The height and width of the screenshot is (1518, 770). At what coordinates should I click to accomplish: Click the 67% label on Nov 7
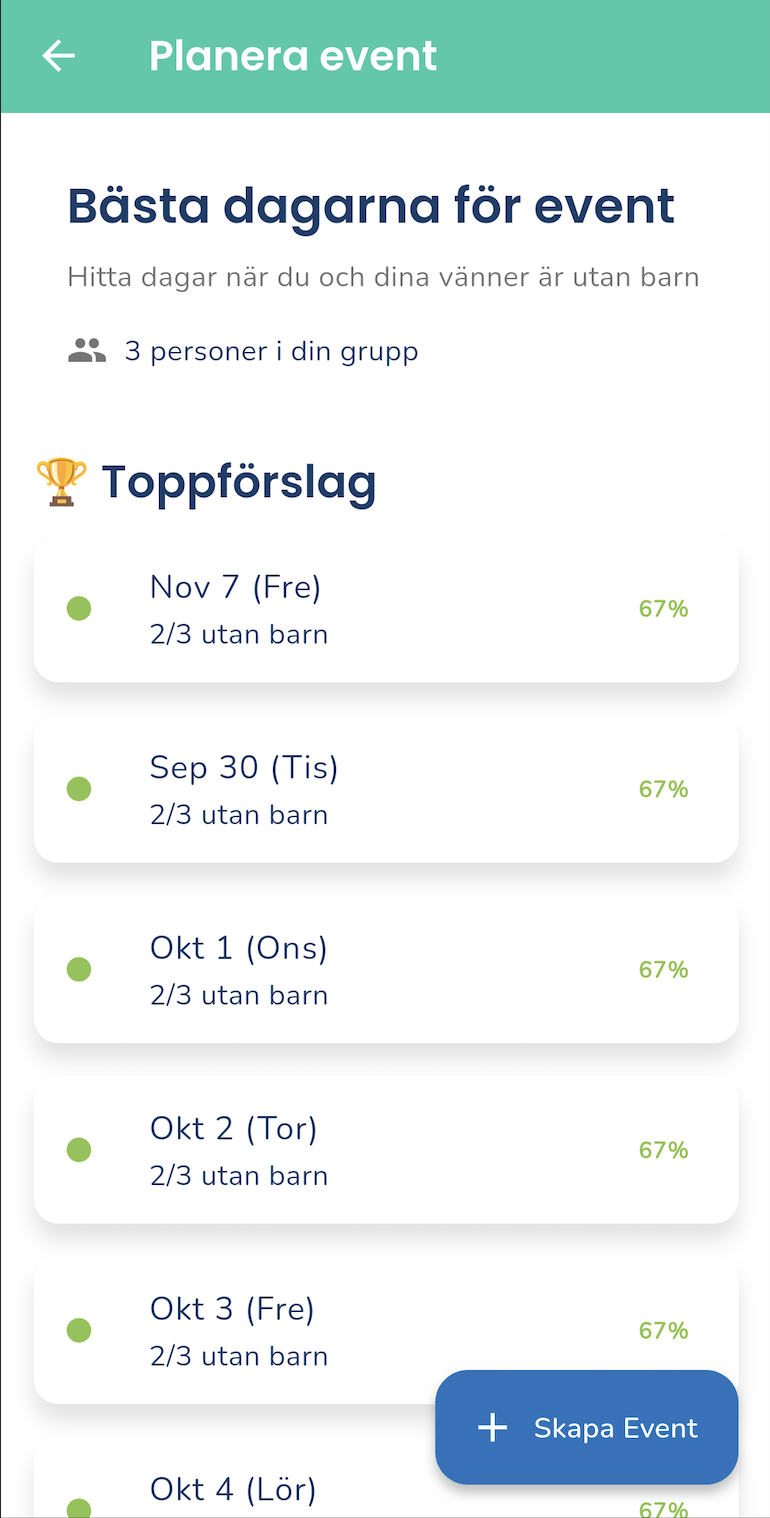pyautogui.click(x=663, y=608)
